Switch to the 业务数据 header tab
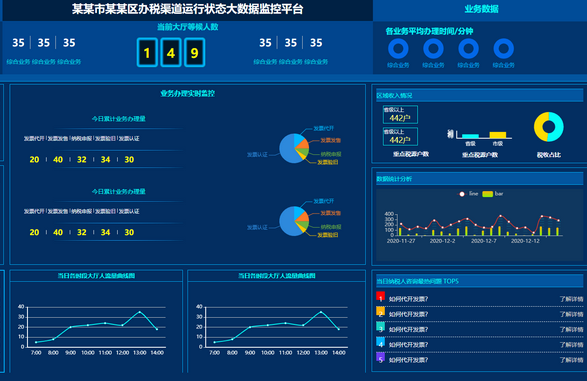Screen dimensions: 587x381 pos(481,9)
